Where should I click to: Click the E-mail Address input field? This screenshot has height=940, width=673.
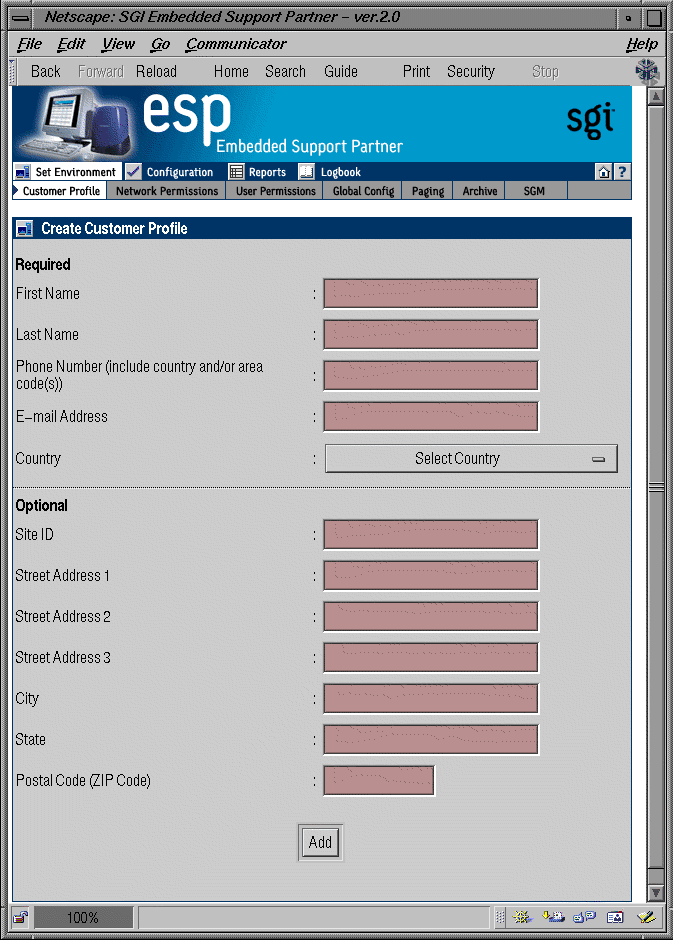[x=431, y=417]
